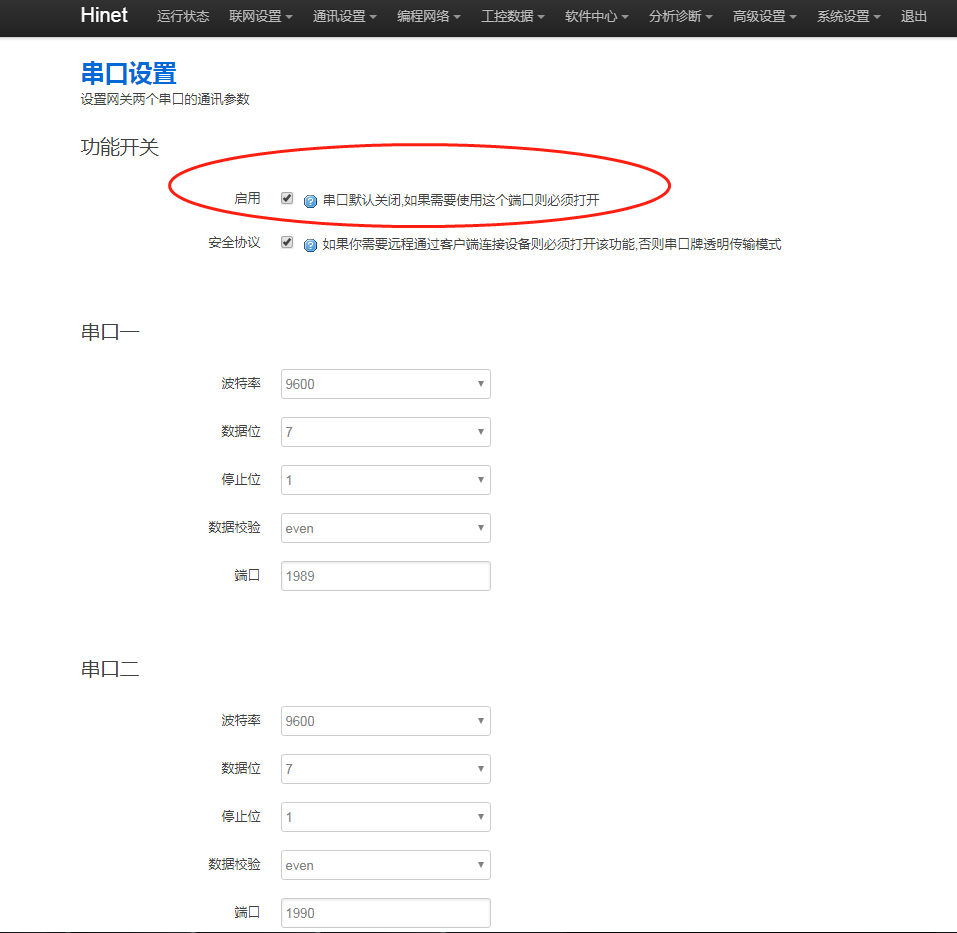Image resolution: width=957 pixels, height=933 pixels.
Task: Expand the 工控数据 menu
Action: point(512,17)
